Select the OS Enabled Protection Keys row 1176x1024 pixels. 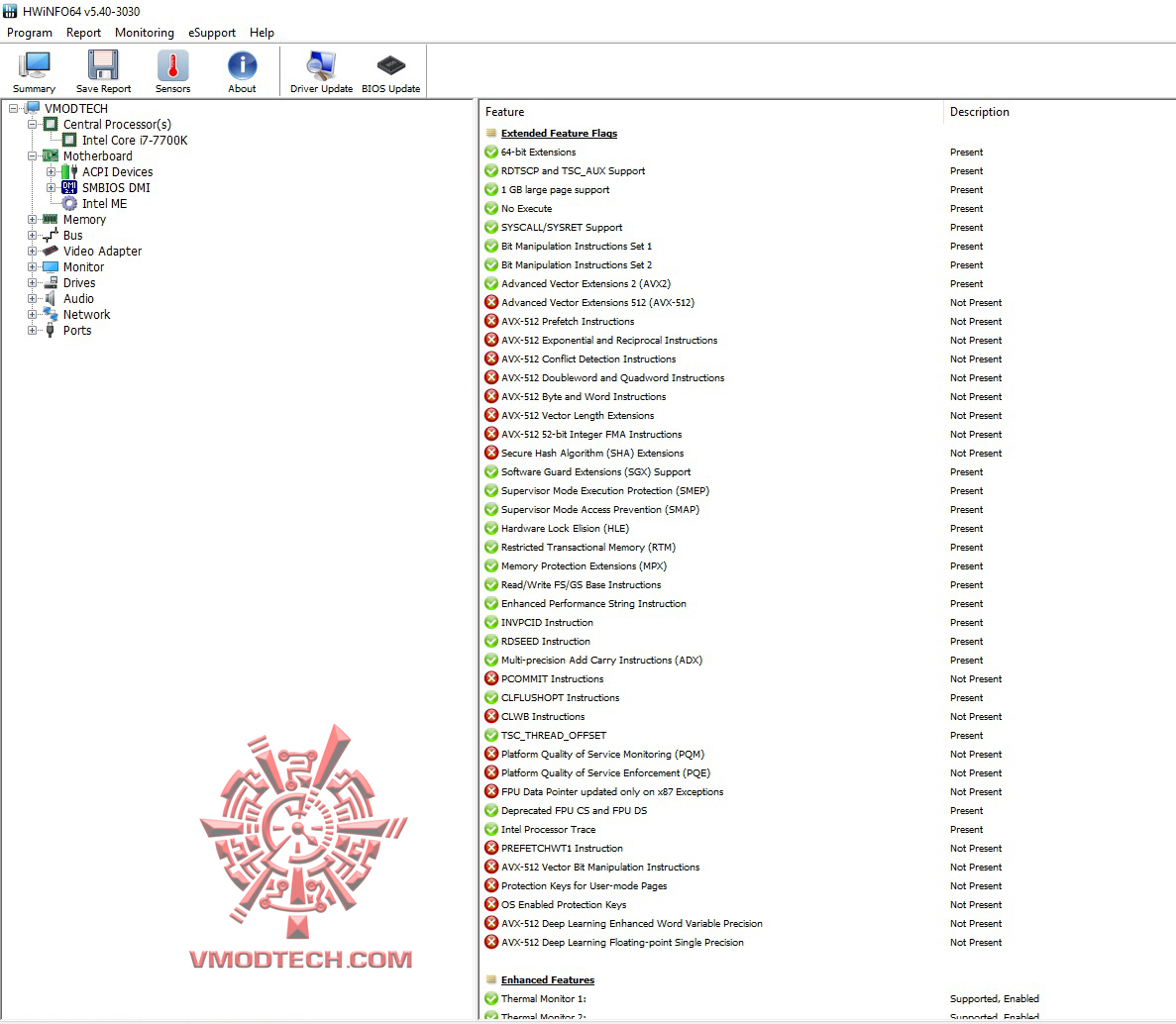click(x=828, y=904)
